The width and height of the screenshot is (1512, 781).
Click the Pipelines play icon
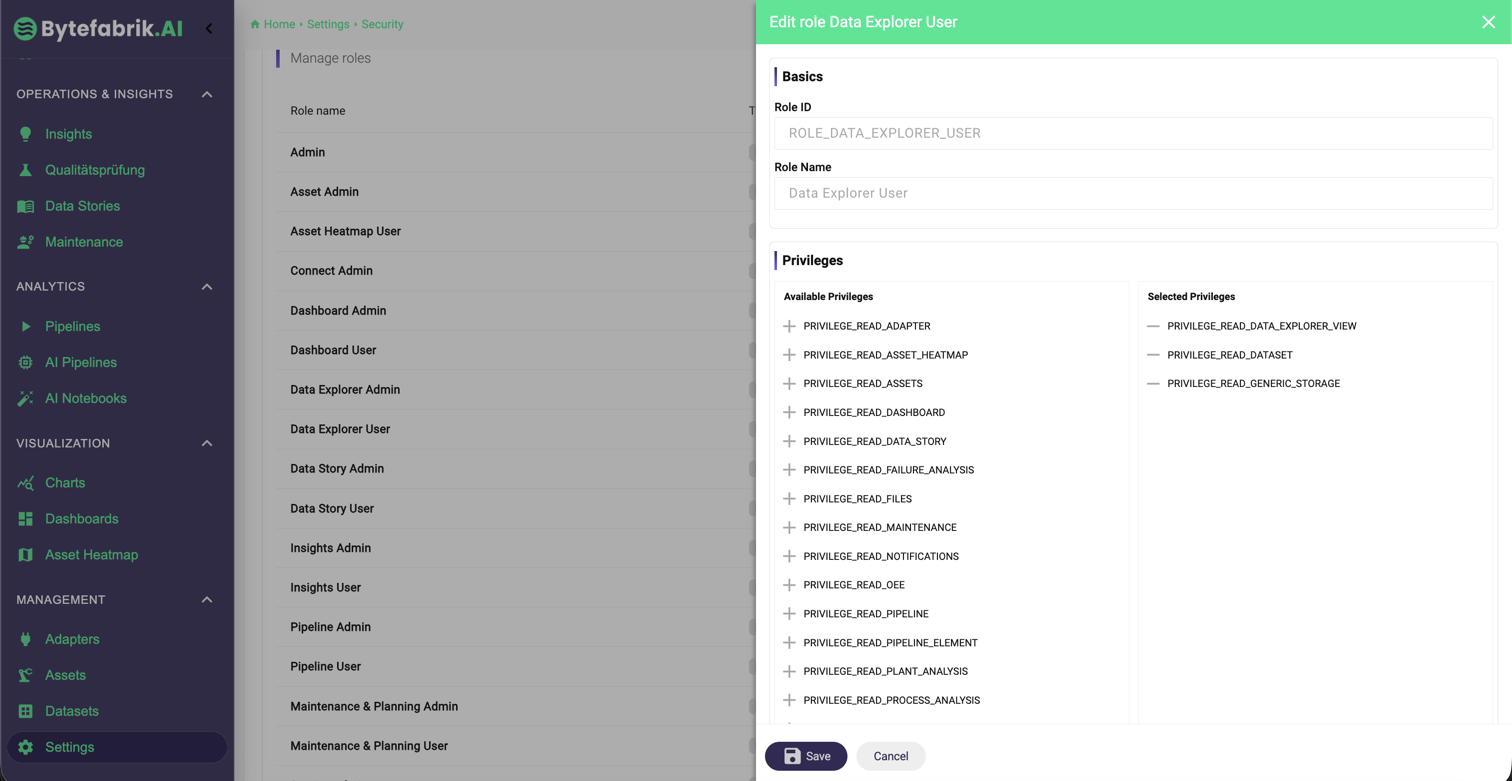[26, 326]
